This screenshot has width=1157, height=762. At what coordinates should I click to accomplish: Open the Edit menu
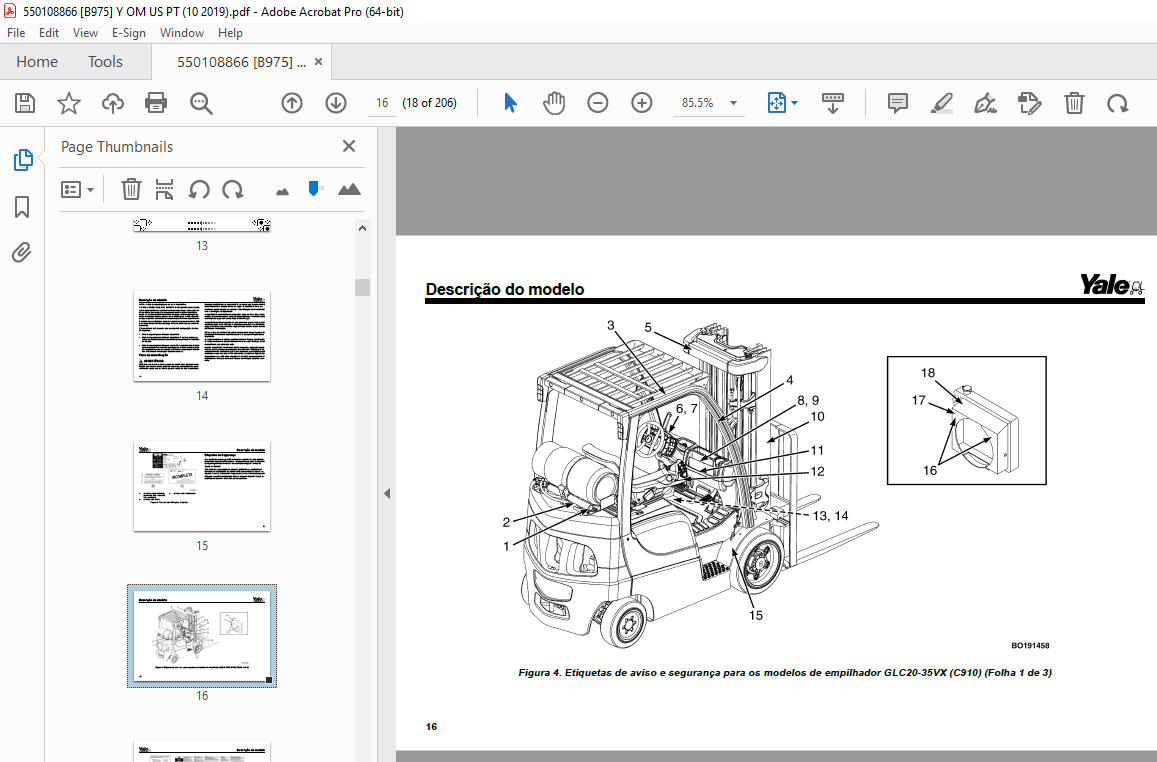tap(49, 32)
